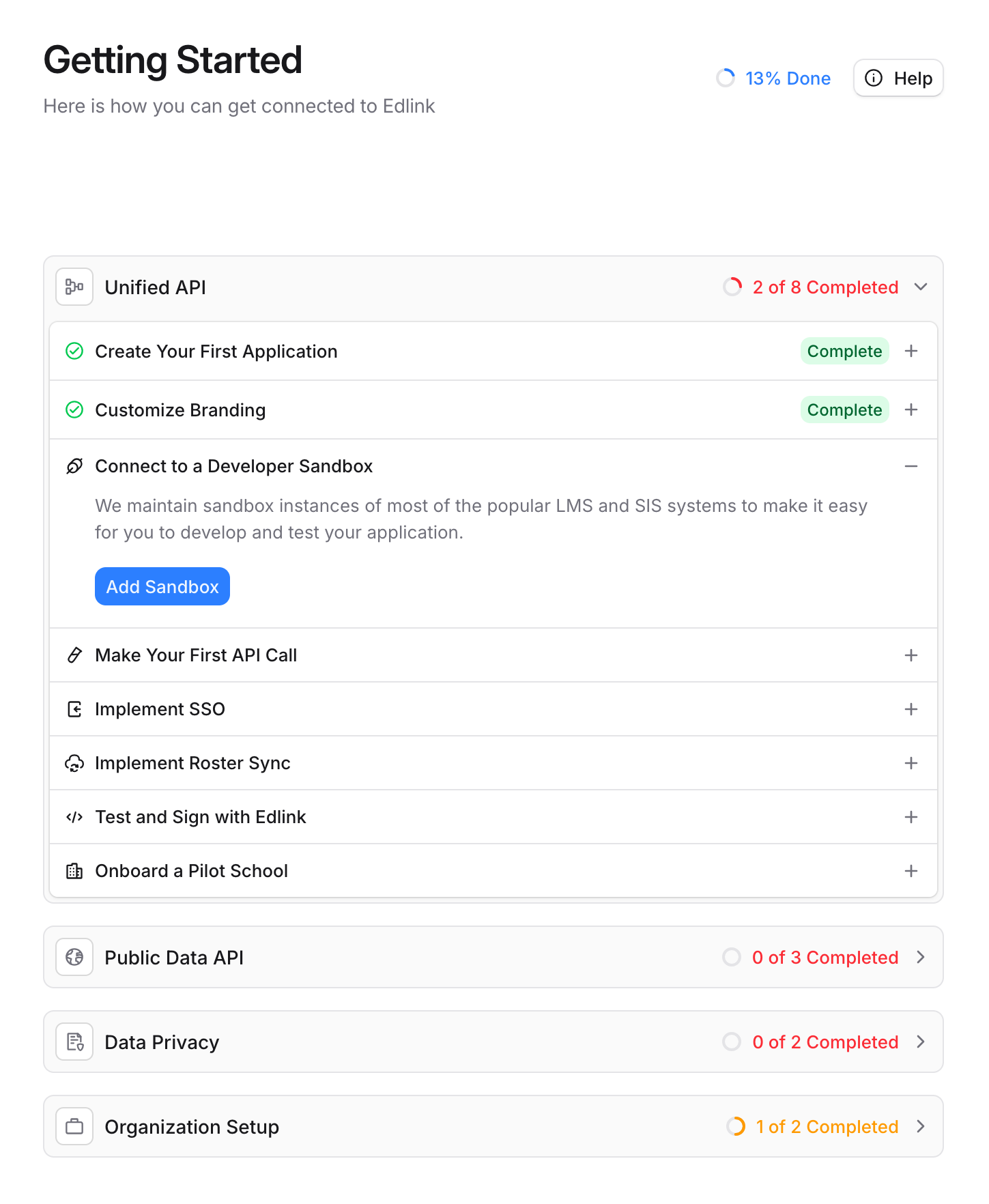Click the Implement Roster Sync step title
The image size is (989, 1204).
tap(192, 763)
